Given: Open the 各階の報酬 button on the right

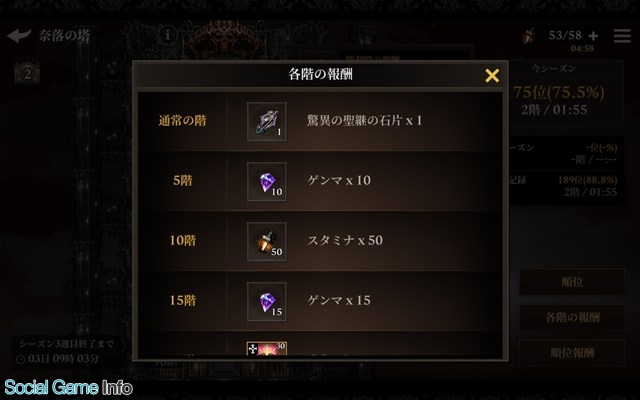Looking at the screenshot, I should pyautogui.click(x=572, y=317).
